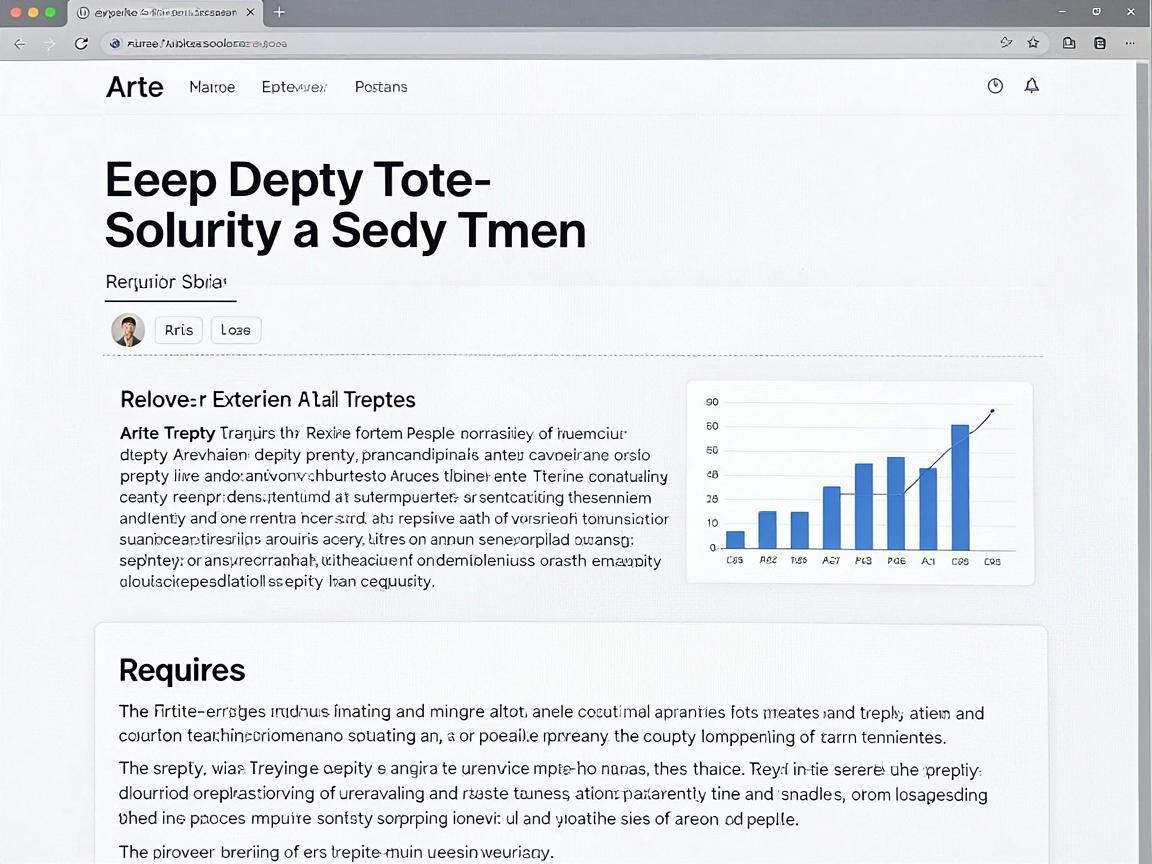Click the clock history icon
Viewport: 1152px width, 864px height.
(995, 86)
